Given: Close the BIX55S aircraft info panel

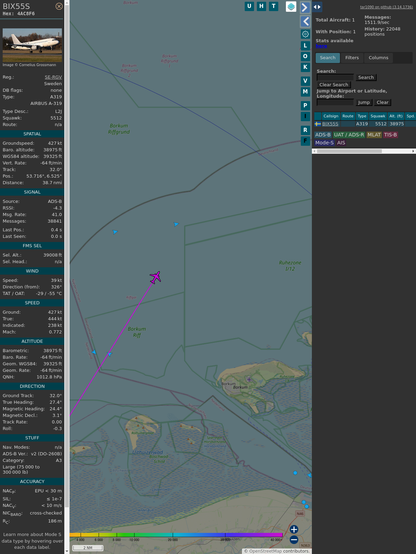Looking at the screenshot, I should point(59,6).
